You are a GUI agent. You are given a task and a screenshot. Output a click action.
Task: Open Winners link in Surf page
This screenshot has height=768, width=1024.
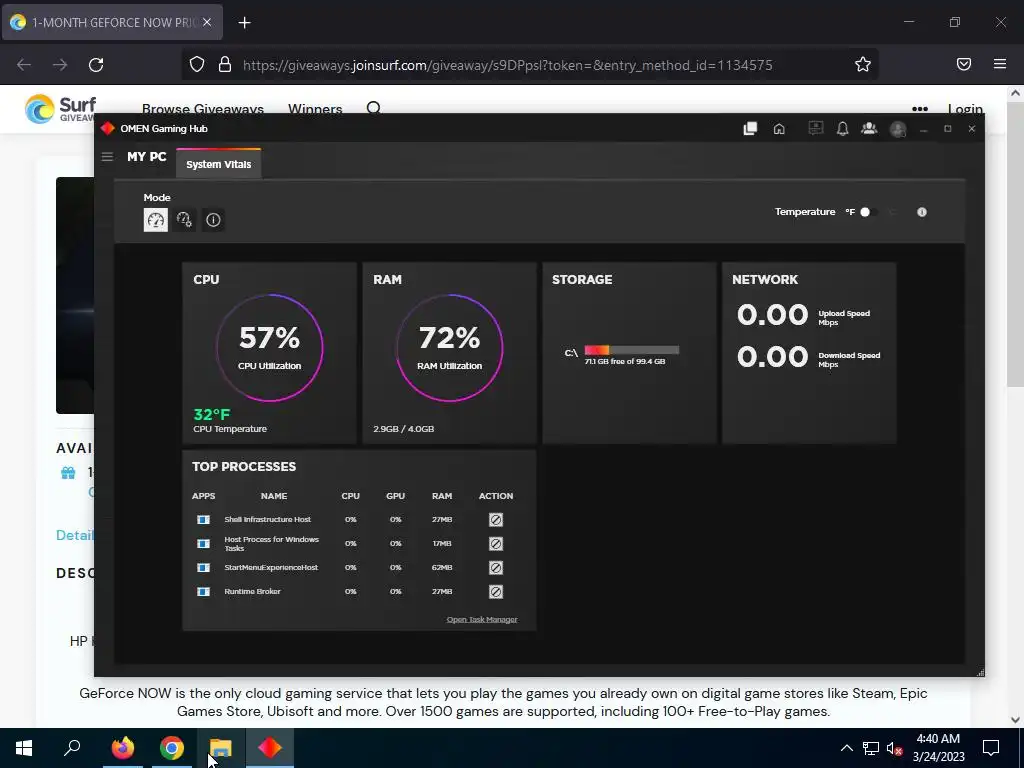315,109
